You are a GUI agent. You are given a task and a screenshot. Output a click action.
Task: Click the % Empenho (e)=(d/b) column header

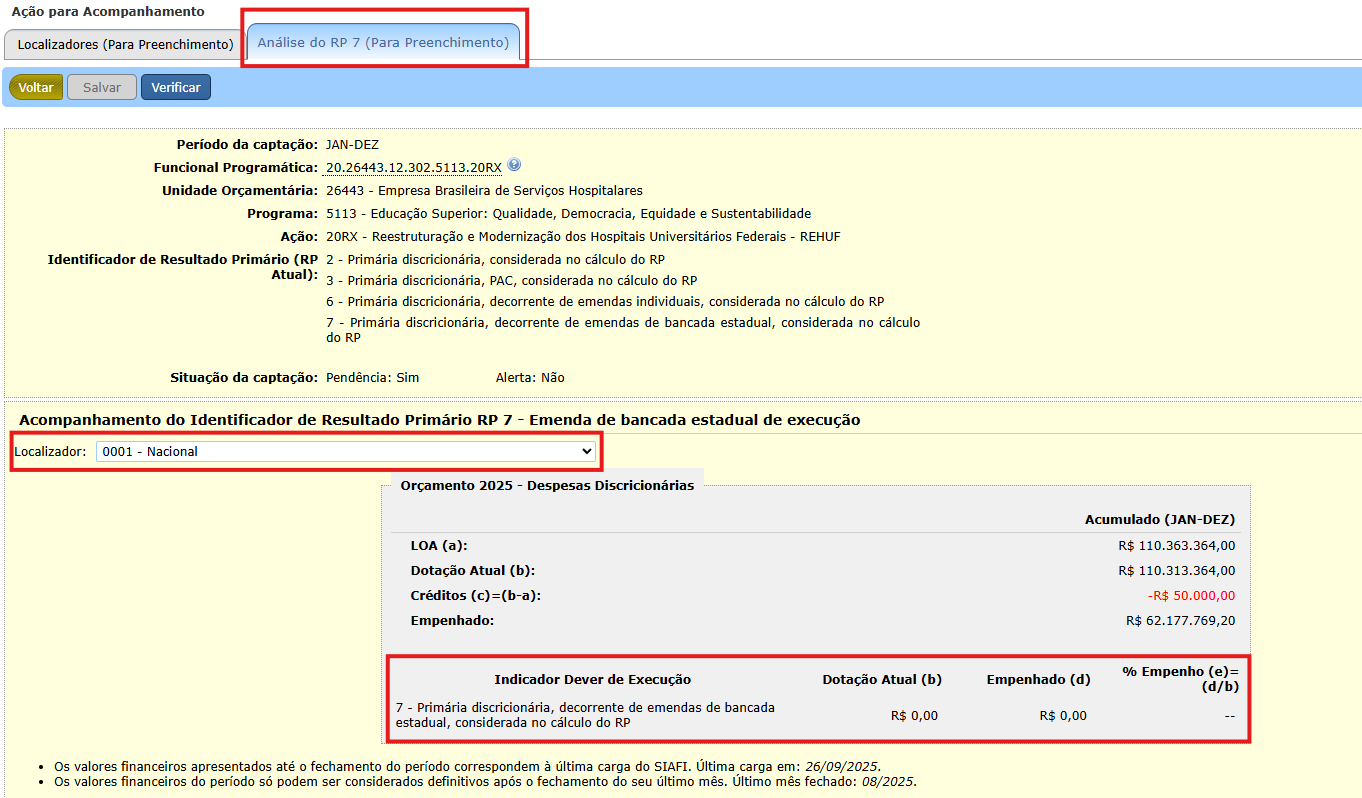coord(1180,679)
